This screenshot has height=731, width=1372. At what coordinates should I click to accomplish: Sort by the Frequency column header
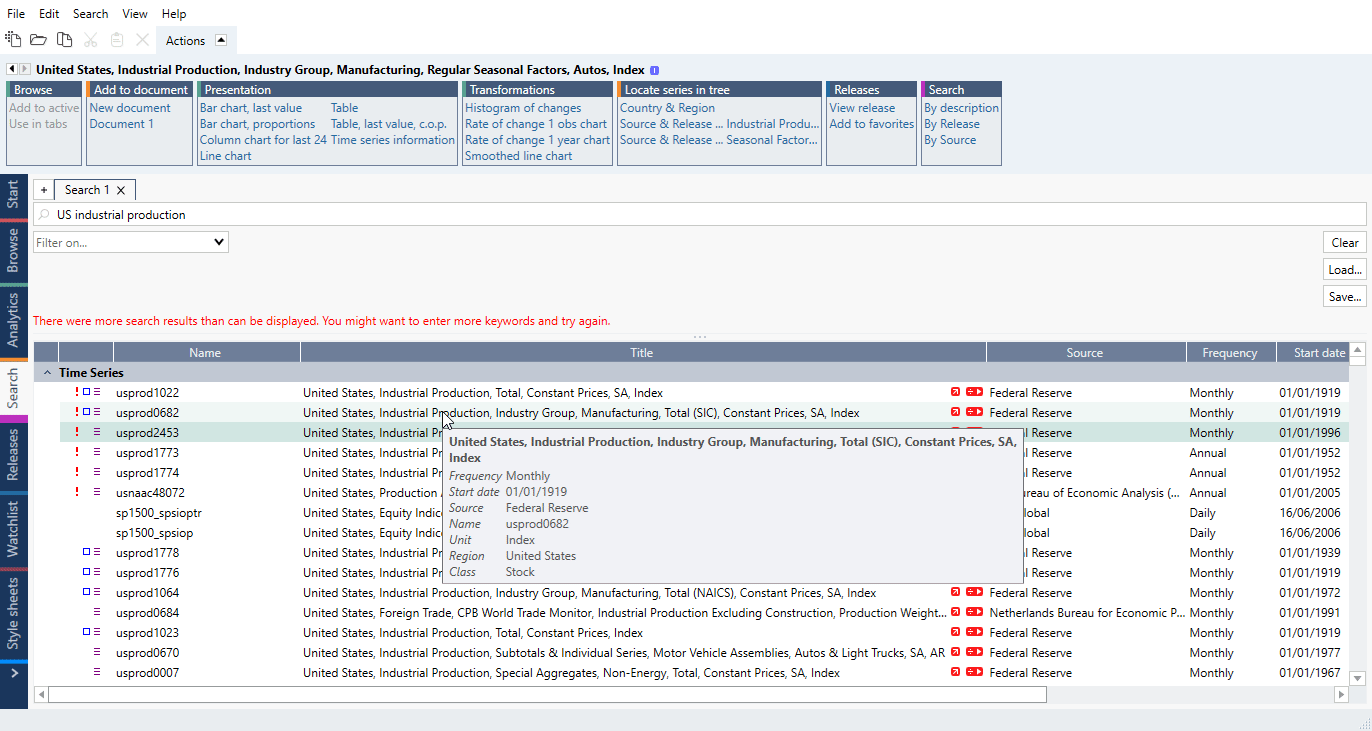coord(1230,352)
